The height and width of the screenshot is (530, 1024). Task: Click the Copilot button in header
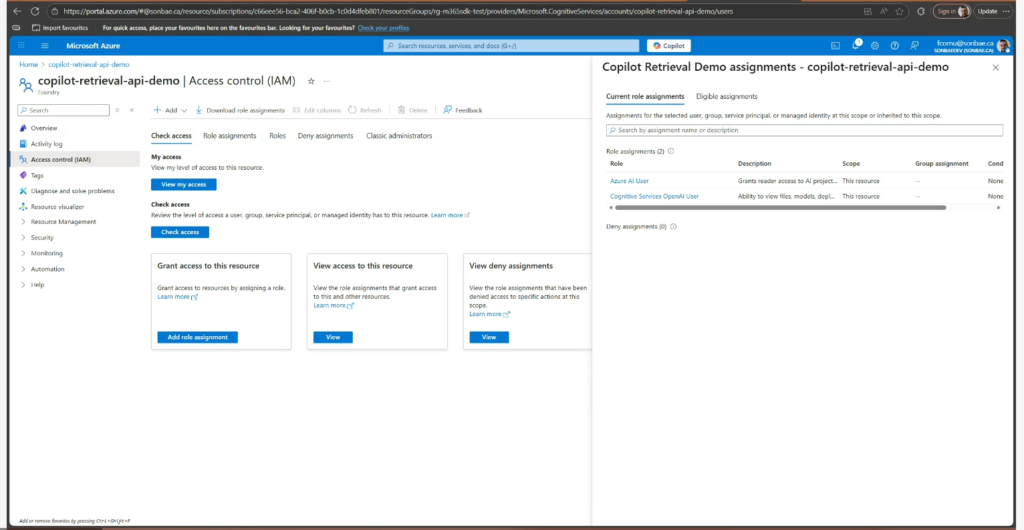pos(669,46)
